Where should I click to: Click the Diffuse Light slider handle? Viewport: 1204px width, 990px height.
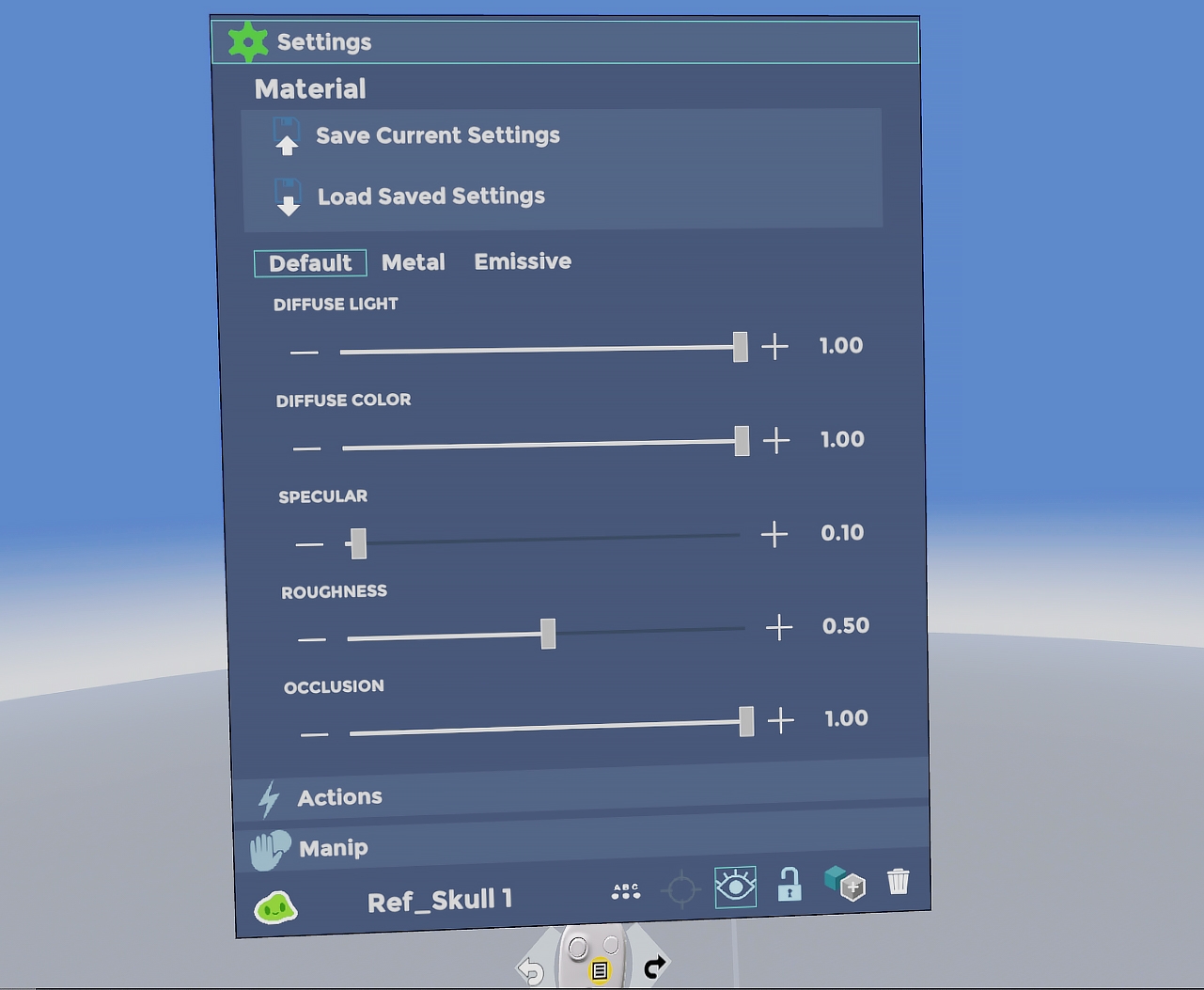(741, 347)
